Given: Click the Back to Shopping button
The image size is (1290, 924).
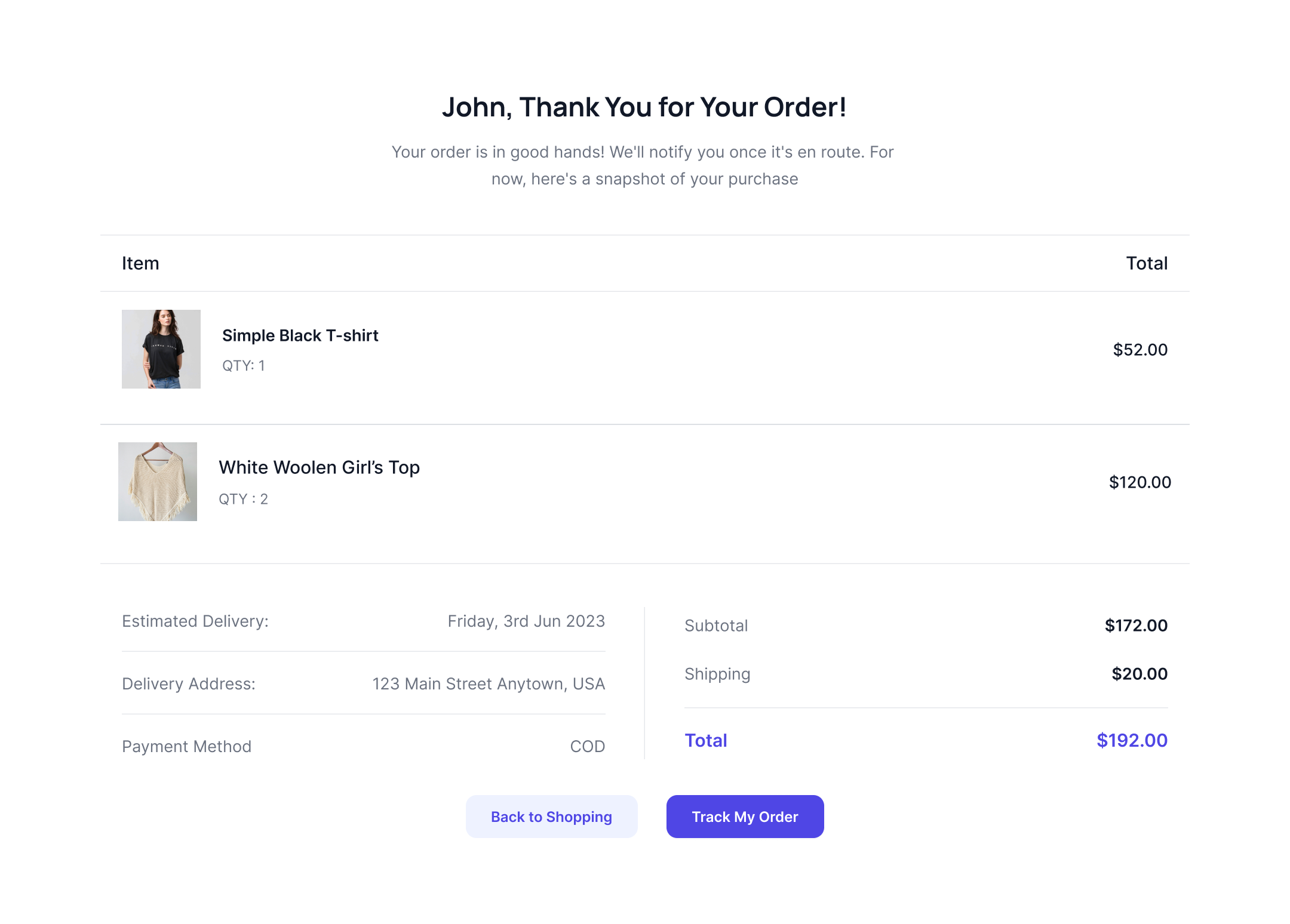Looking at the screenshot, I should tap(551, 816).
